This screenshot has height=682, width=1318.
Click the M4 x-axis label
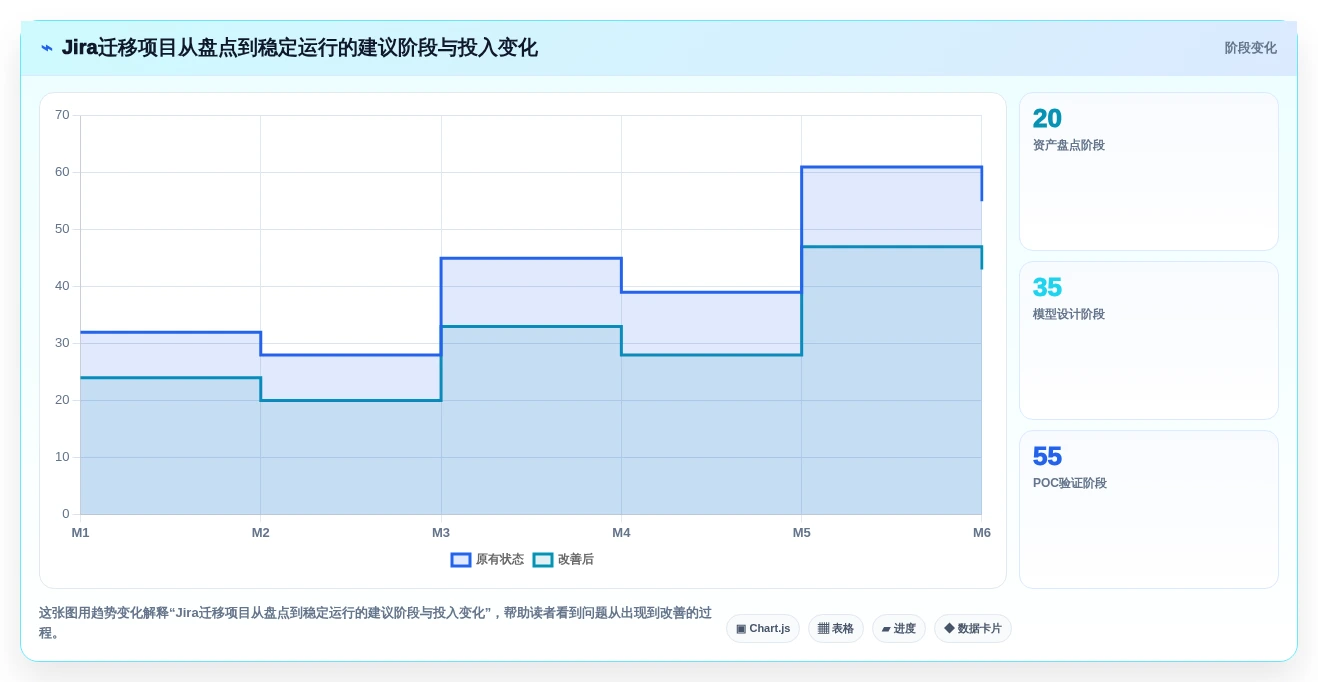click(x=621, y=533)
